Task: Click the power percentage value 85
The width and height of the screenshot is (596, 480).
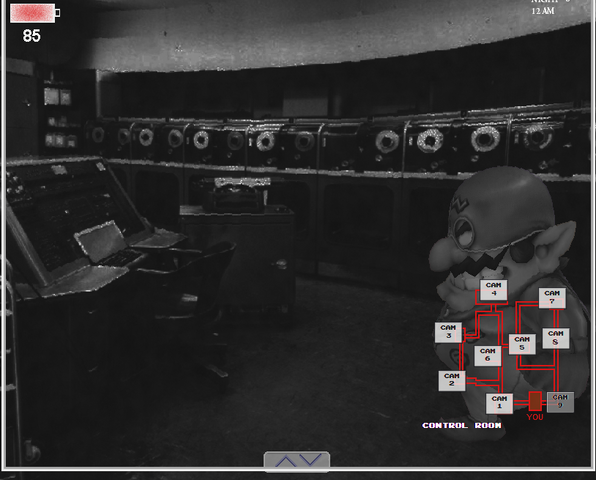Action: point(31,36)
